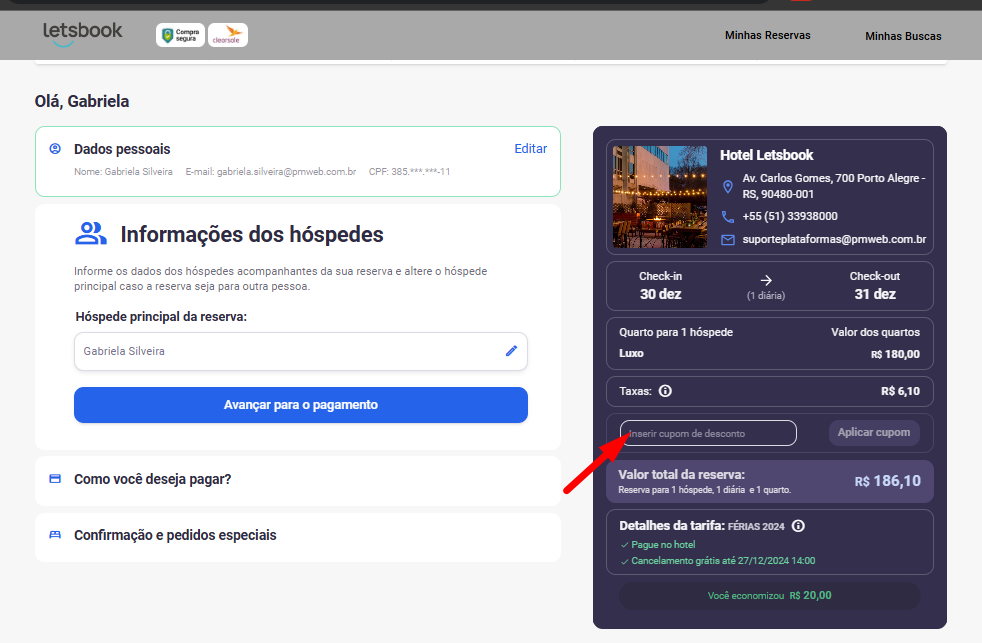The width and height of the screenshot is (982, 643).
Task: Click the R$ 186,10 total value
Action: (x=887, y=481)
